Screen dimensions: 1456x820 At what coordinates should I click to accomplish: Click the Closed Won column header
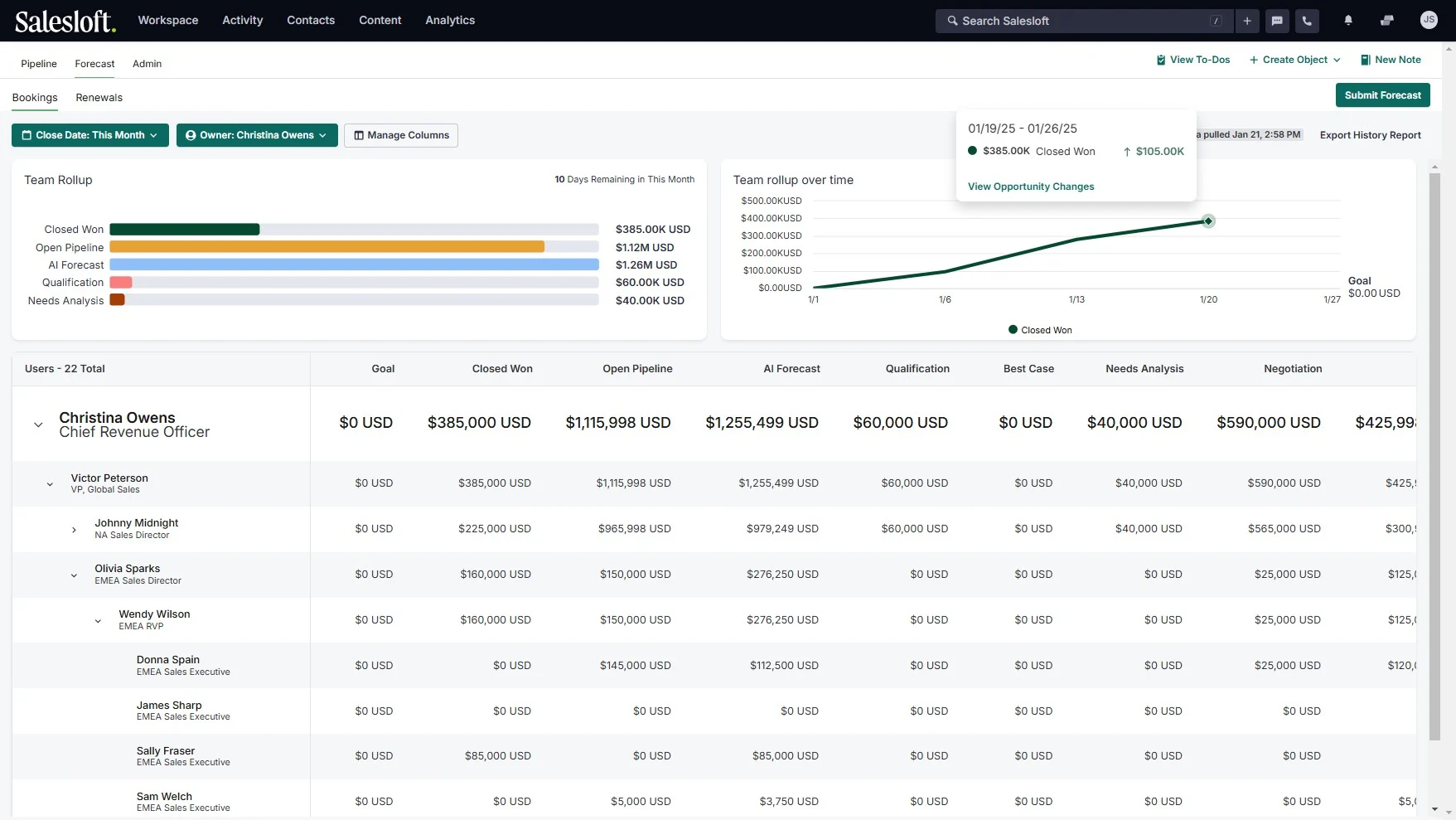pos(502,369)
